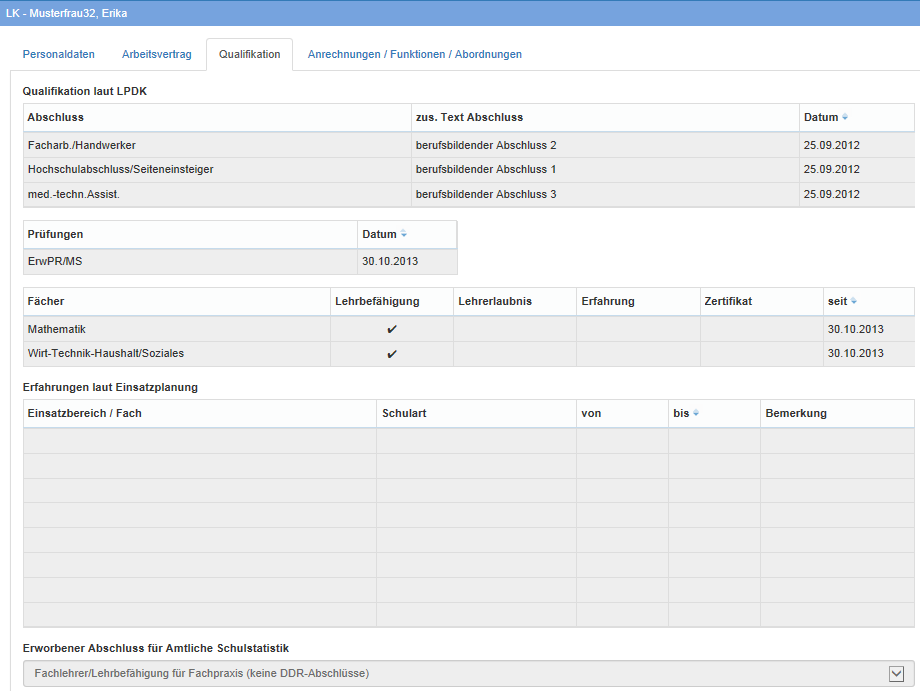Image resolution: width=920 pixels, height=691 pixels.
Task: Toggle Lehrbefähigung checkmark for Wirt-Technik-Haushalt/Soziales
Action: (392, 354)
